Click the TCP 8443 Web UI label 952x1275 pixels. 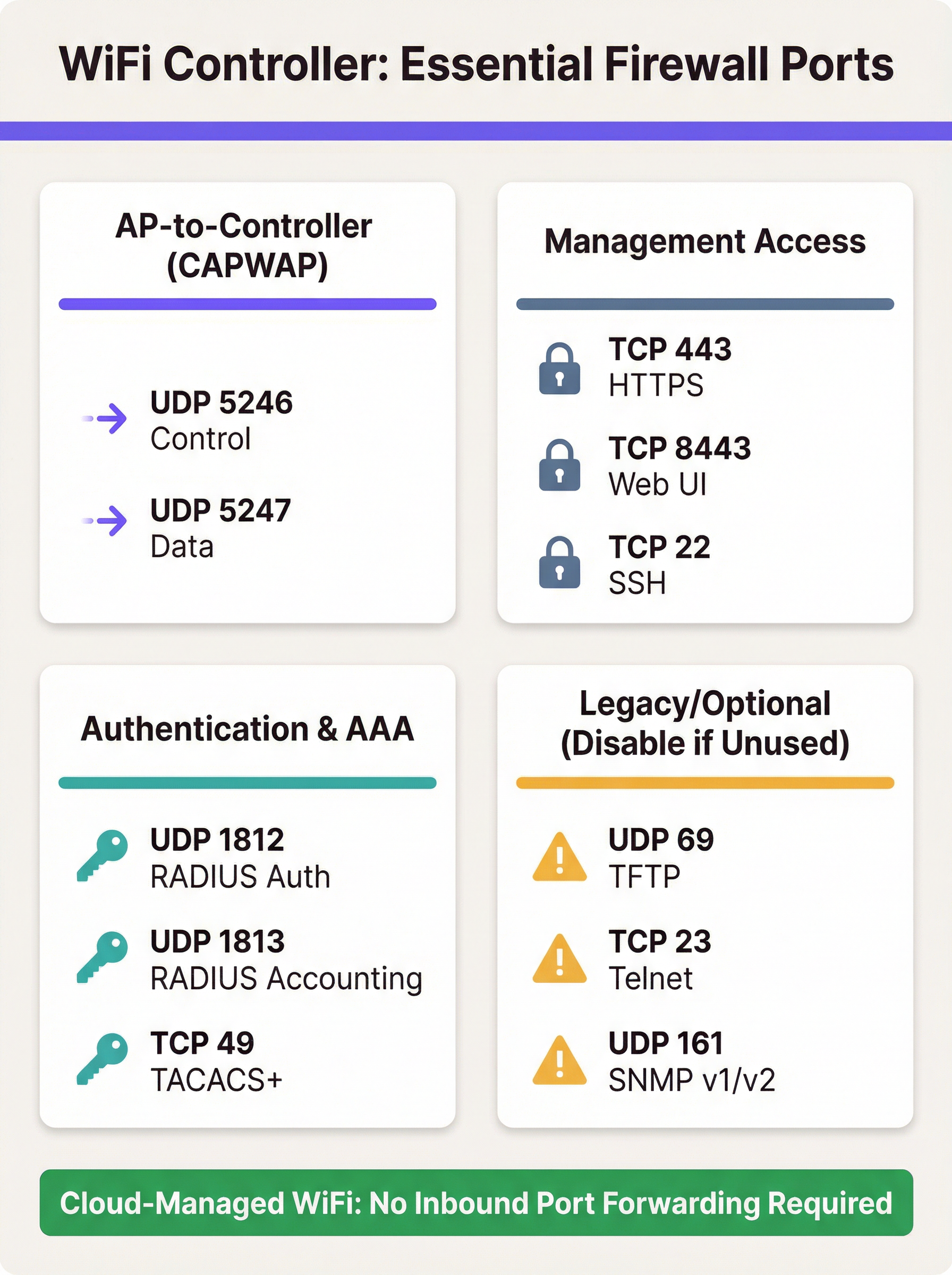[x=679, y=465]
